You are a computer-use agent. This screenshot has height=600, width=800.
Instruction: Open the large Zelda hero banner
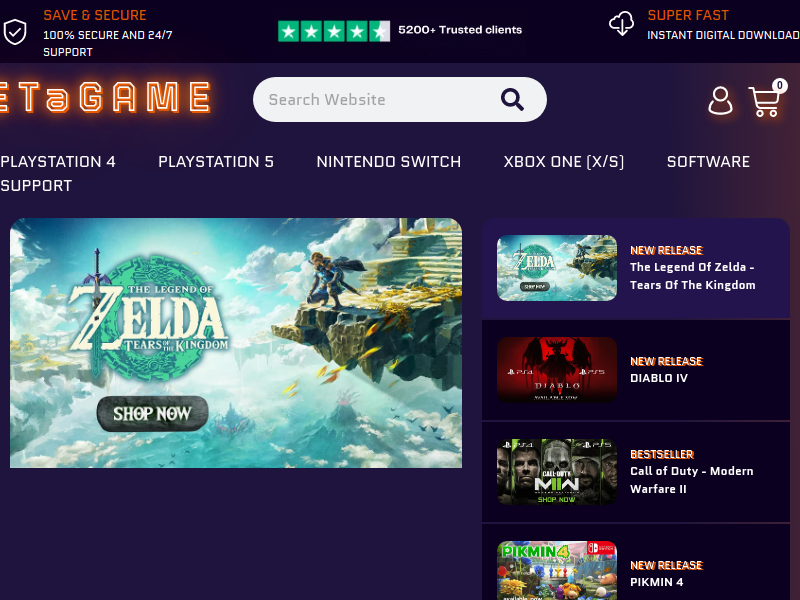236,343
